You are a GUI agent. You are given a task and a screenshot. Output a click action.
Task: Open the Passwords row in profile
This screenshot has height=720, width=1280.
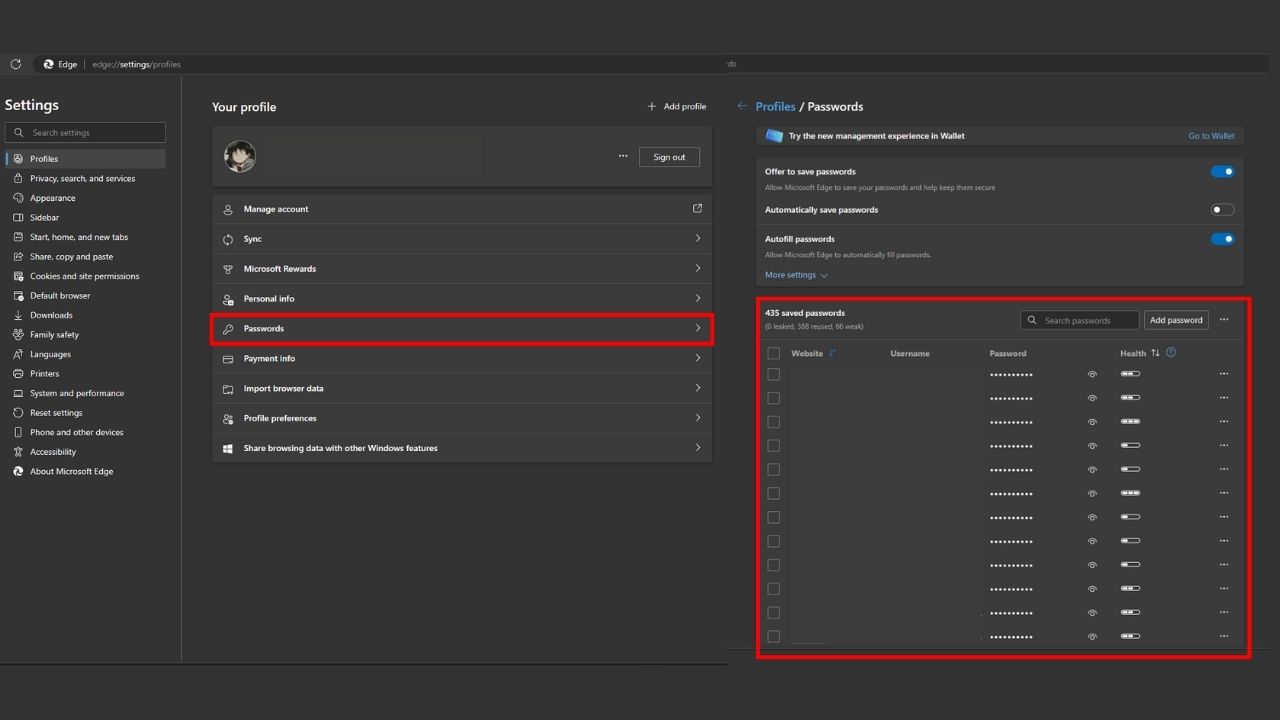461,329
